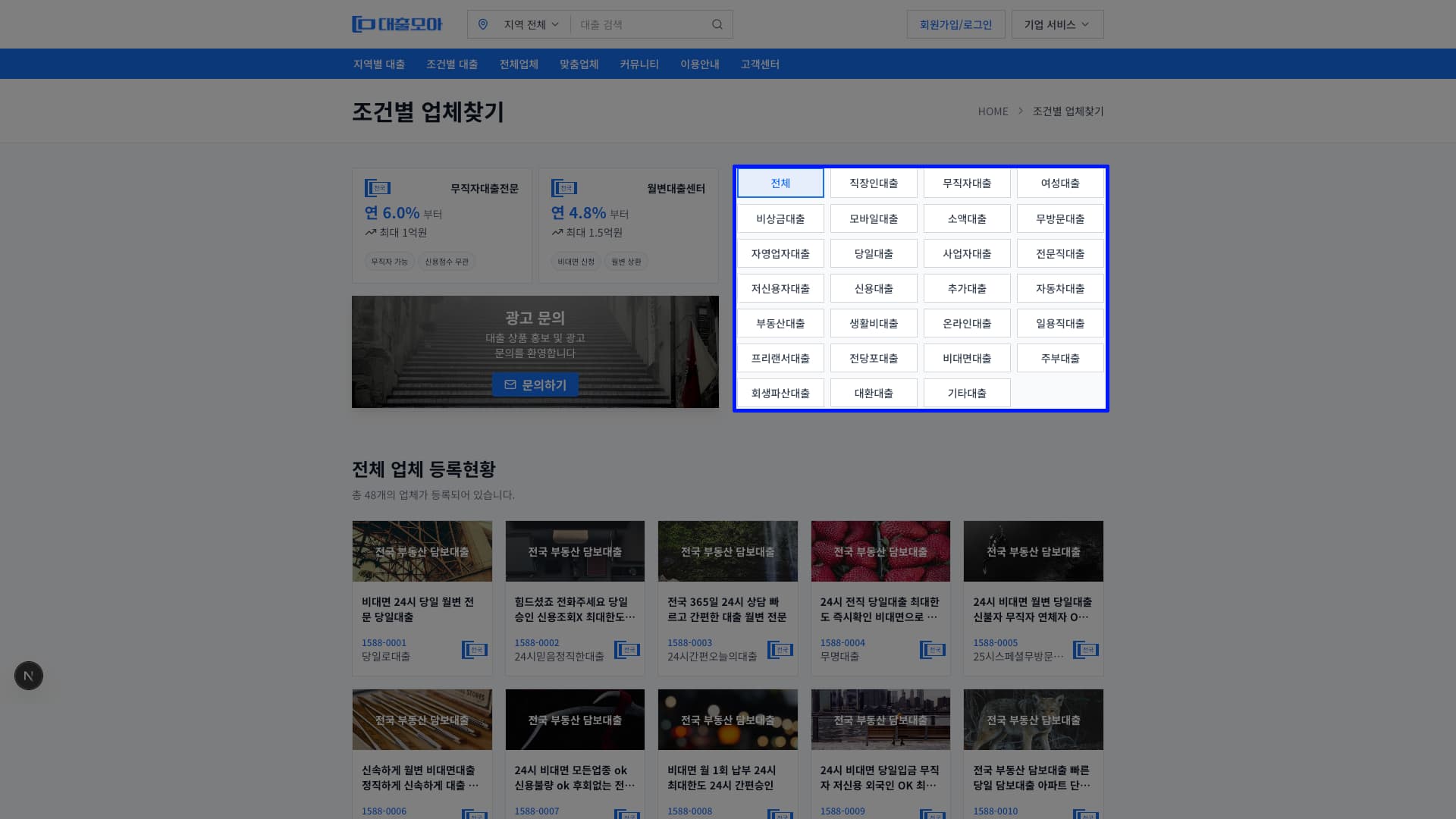Screen dimensions: 1456x819
Task: Click the 회원가입/로그인 button
Action: (955, 24)
